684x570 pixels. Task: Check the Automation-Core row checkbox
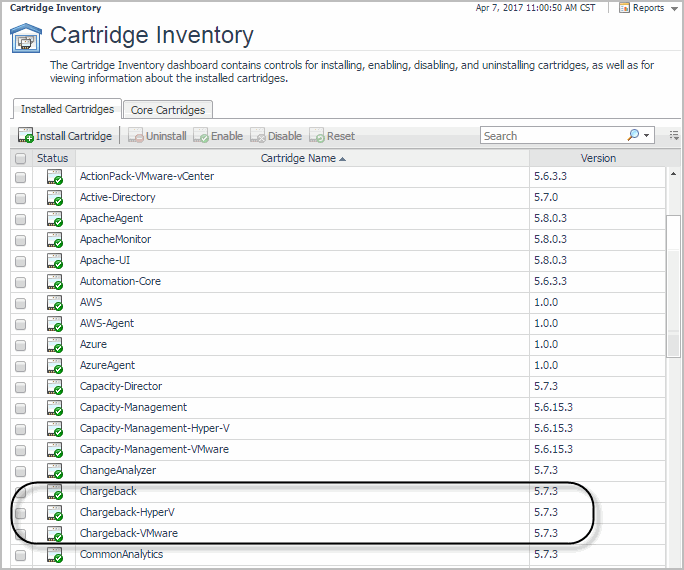[x=21, y=283]
